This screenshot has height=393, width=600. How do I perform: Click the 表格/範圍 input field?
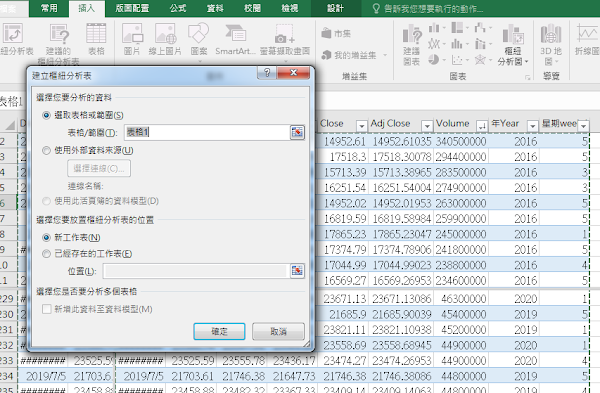coord(207,132)
